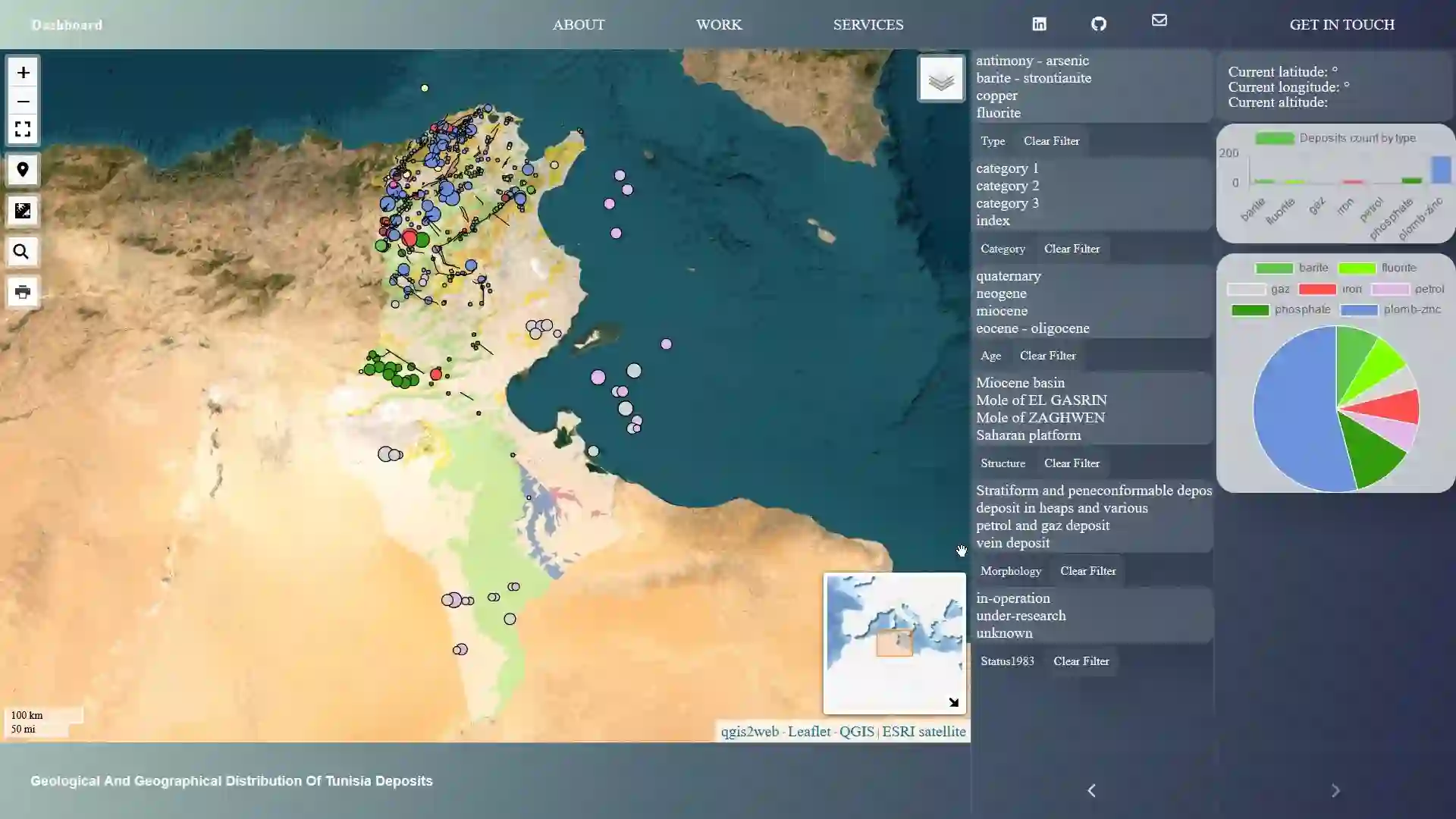Screen dimensions: 1456x819
Task: Open the map layers control
Action: click(941, 79)
